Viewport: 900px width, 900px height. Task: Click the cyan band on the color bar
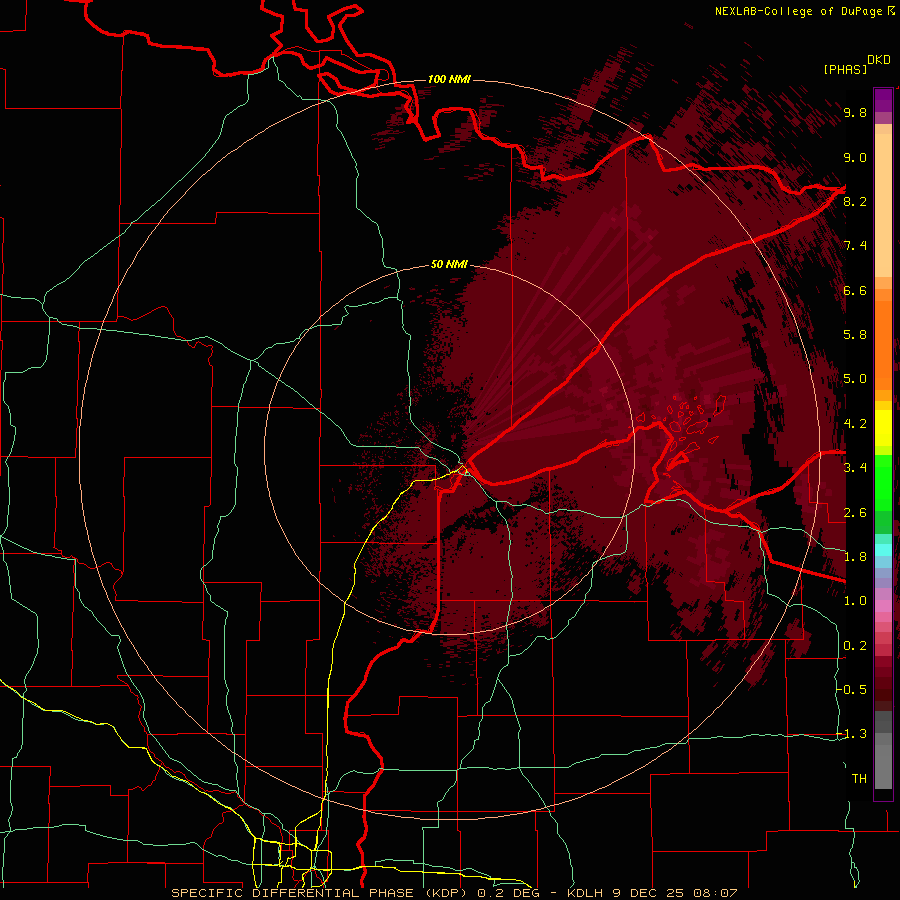tap(883, 550)
